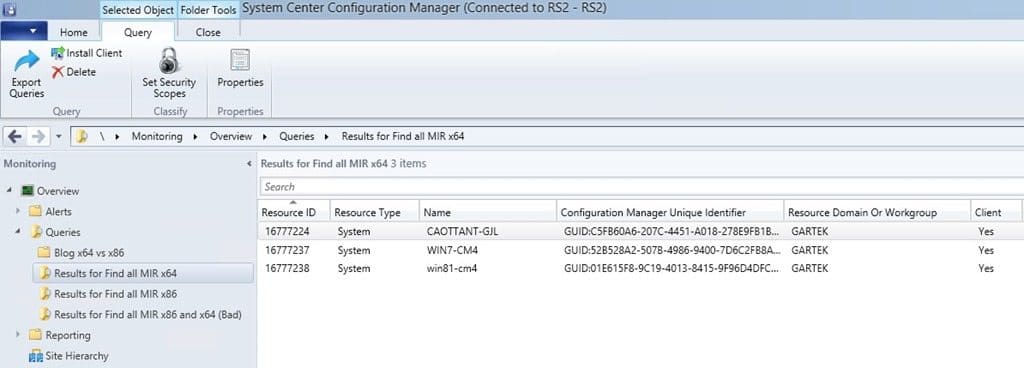
Task: Select Results for Find all MIR x86
Action: pos(115,294)
